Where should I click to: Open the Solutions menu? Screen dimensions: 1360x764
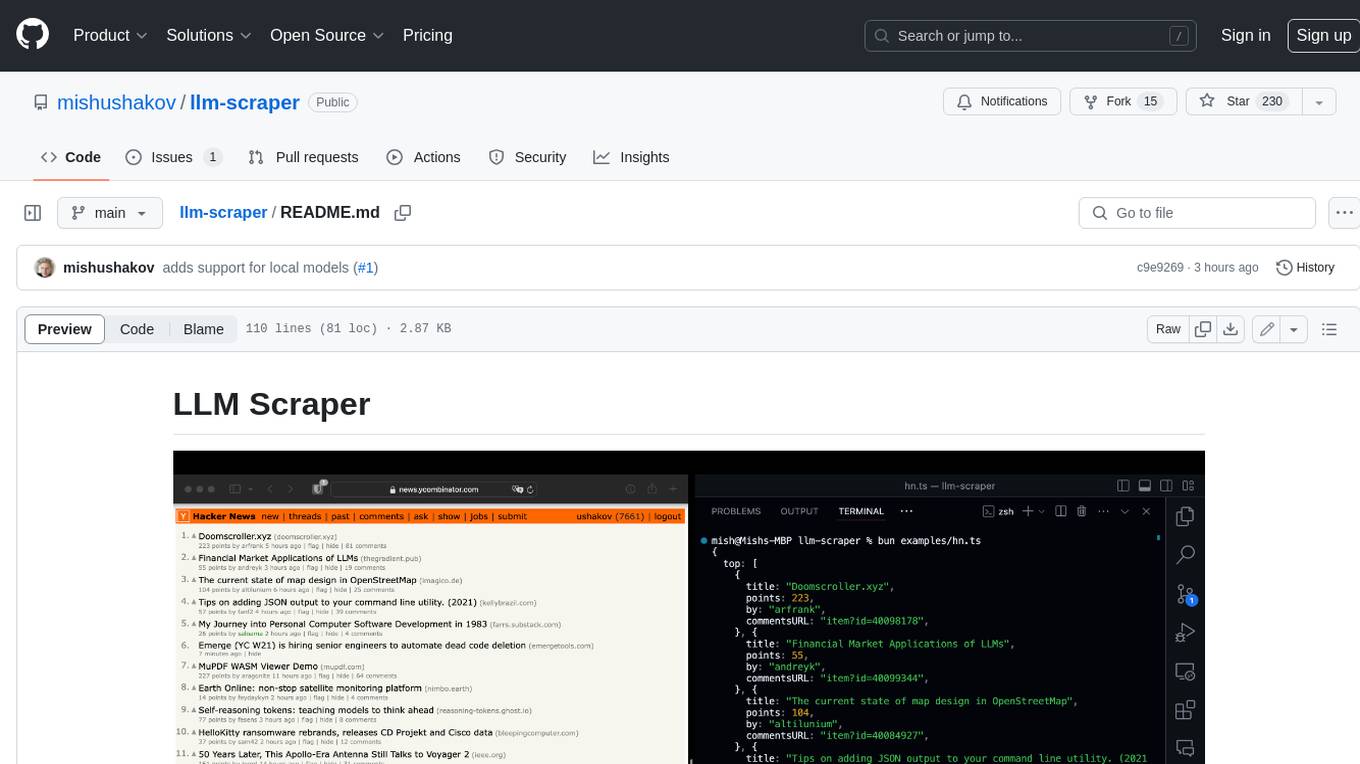(208, 35)
